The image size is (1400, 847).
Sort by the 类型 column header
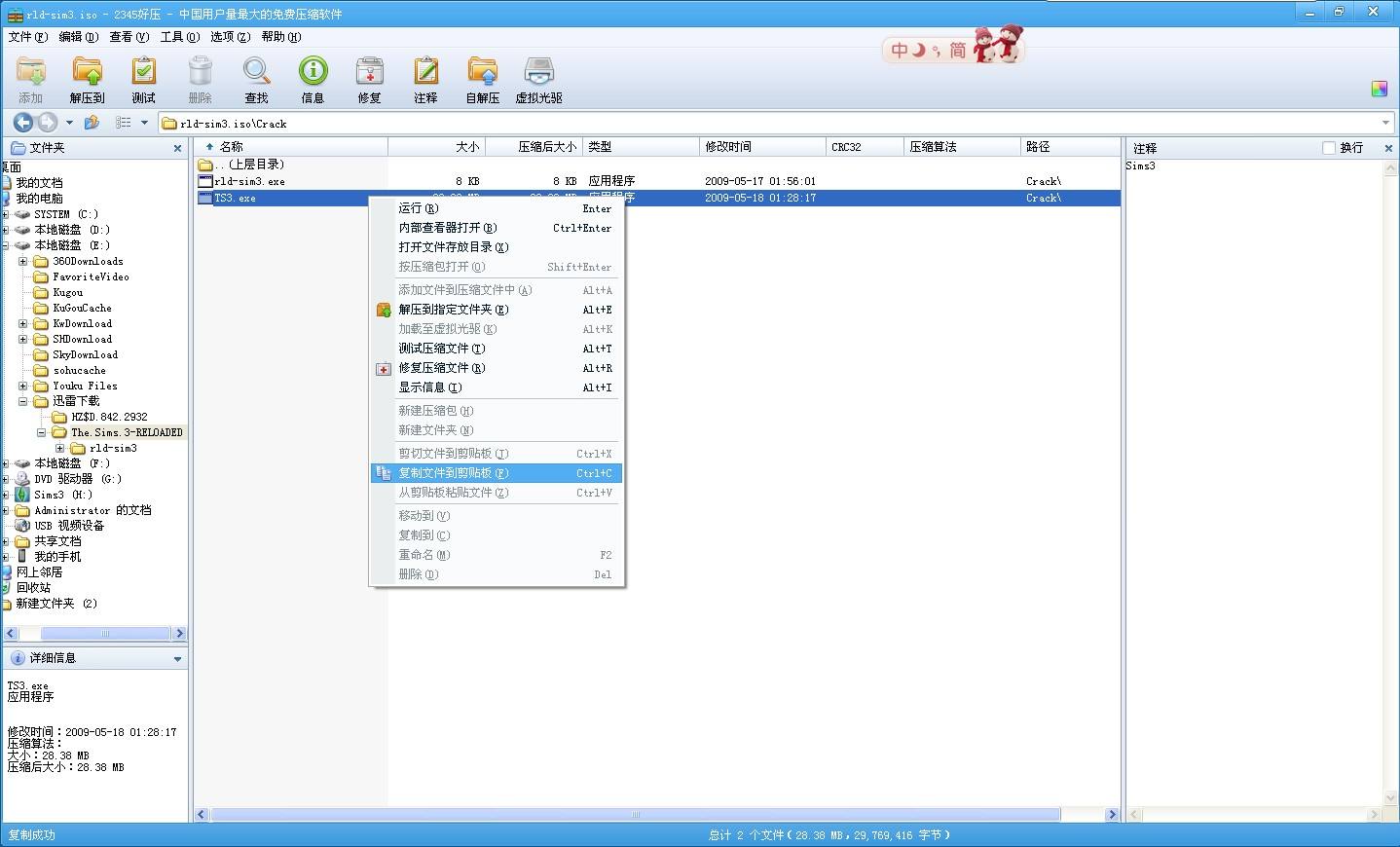click(642, 147)
